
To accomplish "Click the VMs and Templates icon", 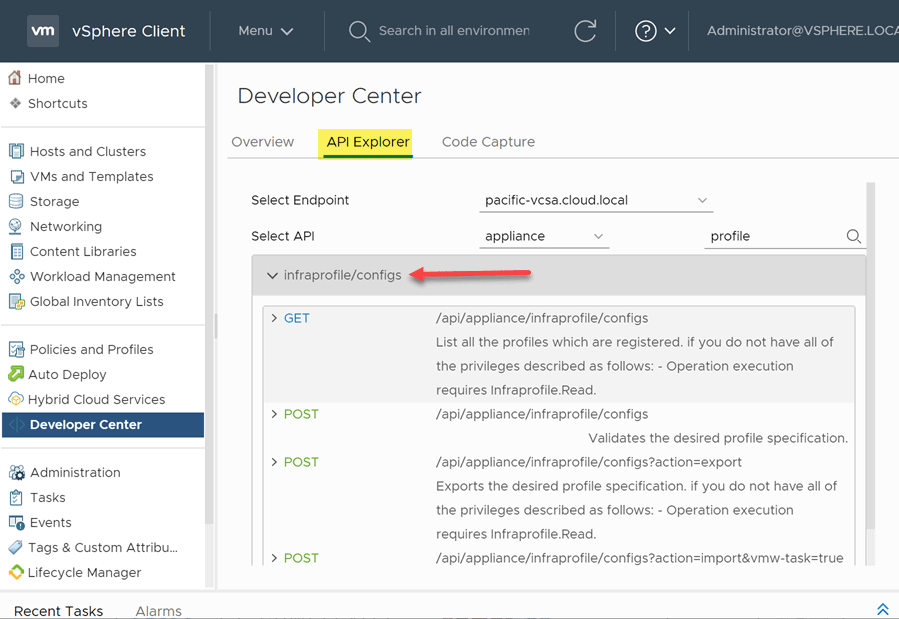I will pyautogui.click(x=17, y=177).
